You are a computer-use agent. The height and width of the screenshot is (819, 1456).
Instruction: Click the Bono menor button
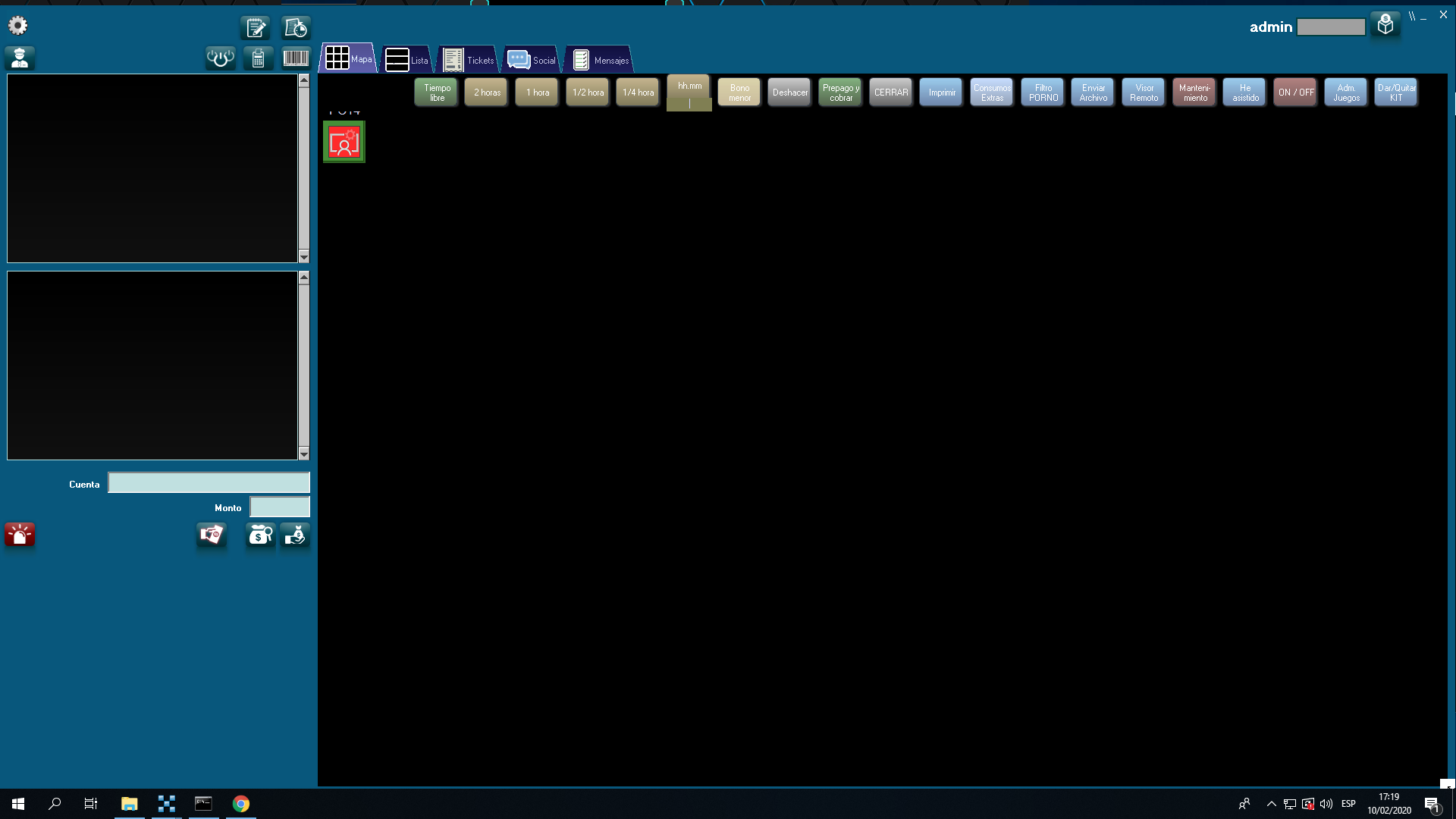(x=739, y=93)
